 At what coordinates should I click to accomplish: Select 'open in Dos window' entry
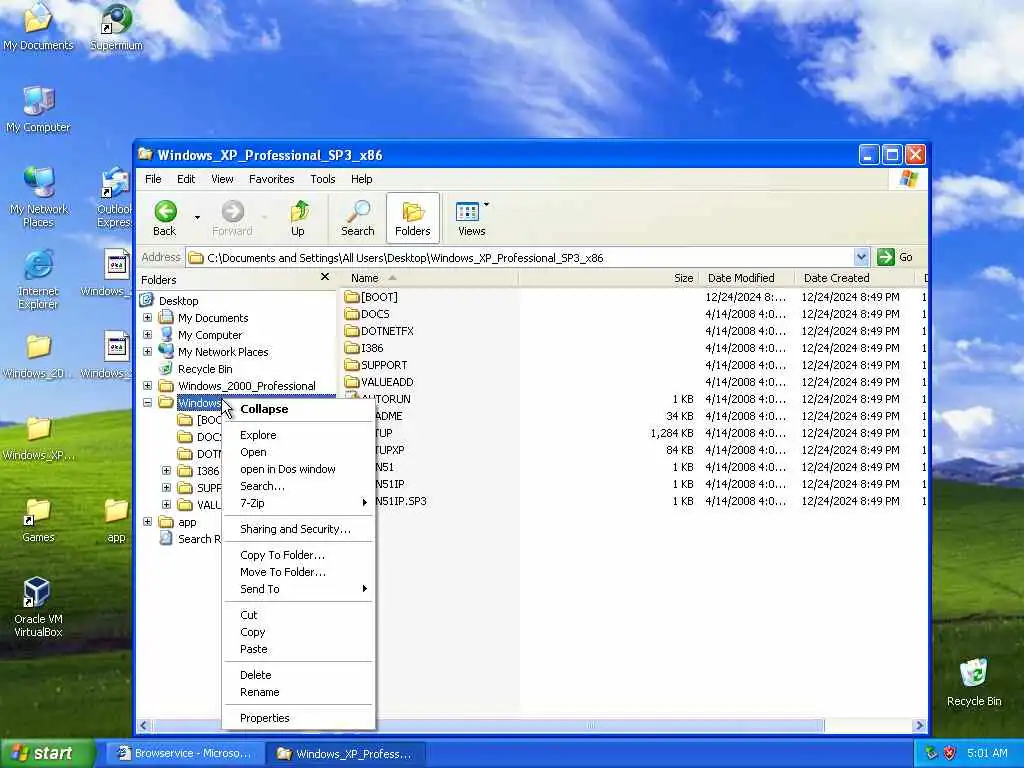coord(298,469)
